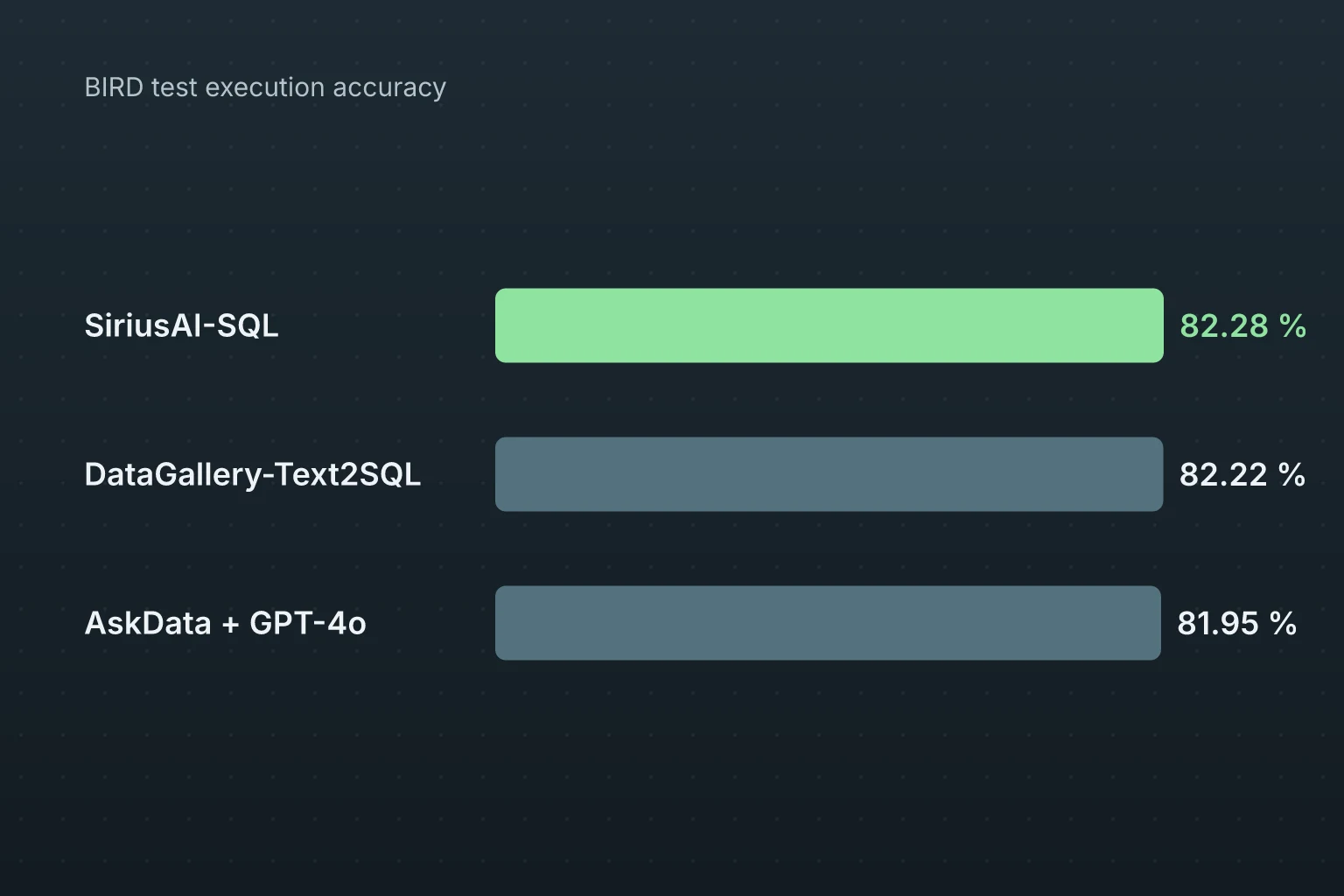The height and width of the screenshot is (896, 1344).
Task: Click the Text2SQL part of the second label
Action: [x=347, y=474]
